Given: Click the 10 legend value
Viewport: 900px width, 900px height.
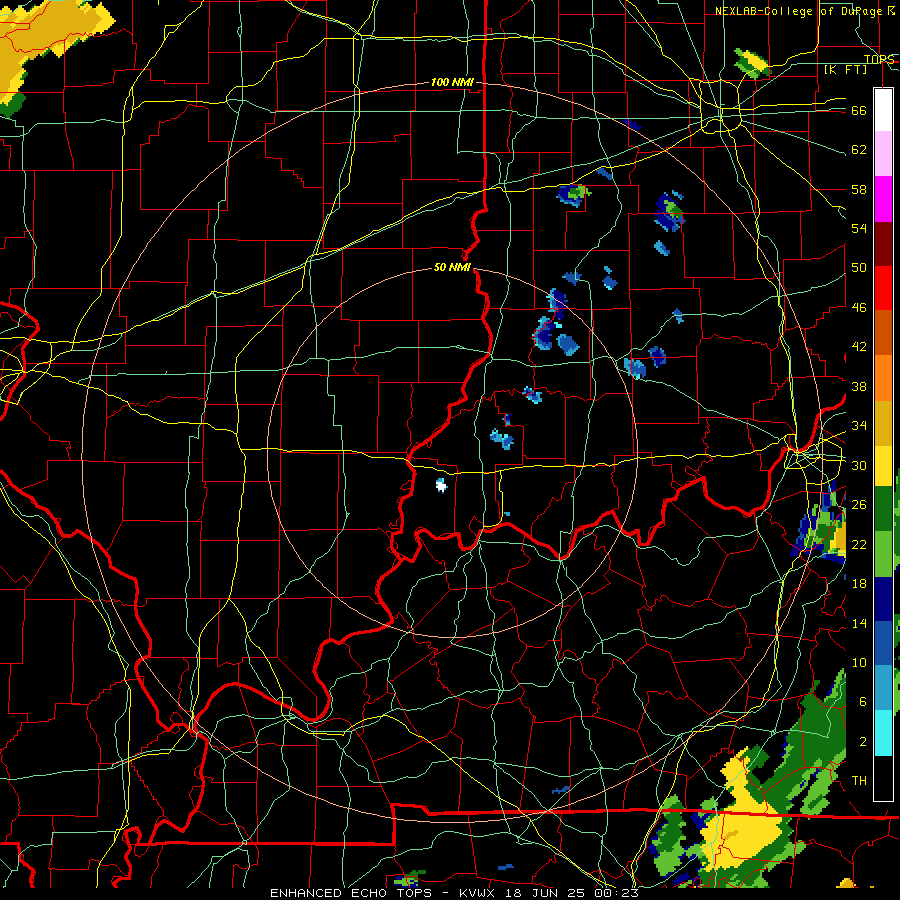Looking at the screenshot, I should tap(859, 662).
